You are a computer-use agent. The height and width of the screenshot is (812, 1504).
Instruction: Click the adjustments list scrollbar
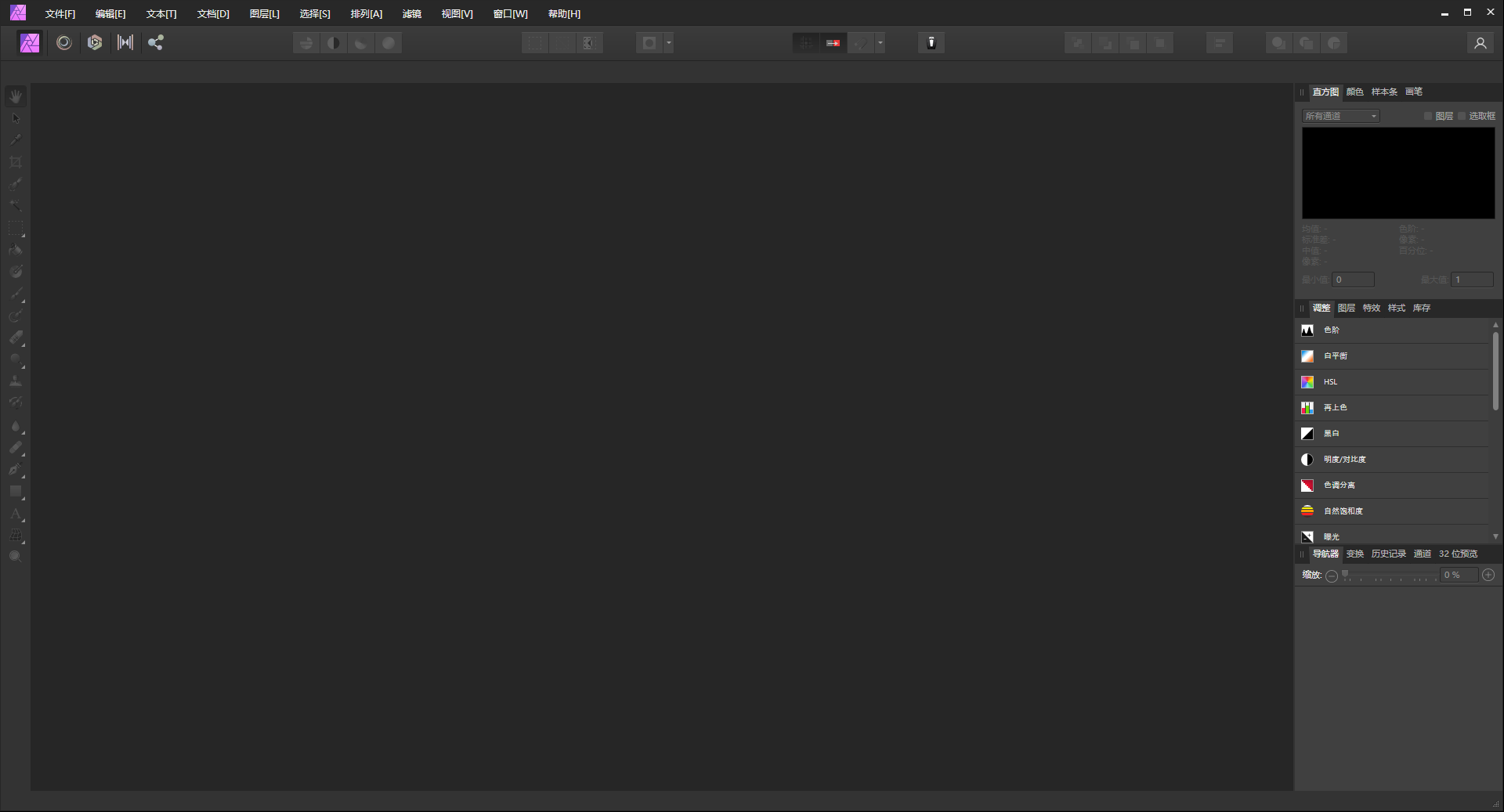(x=1495, y=371)
